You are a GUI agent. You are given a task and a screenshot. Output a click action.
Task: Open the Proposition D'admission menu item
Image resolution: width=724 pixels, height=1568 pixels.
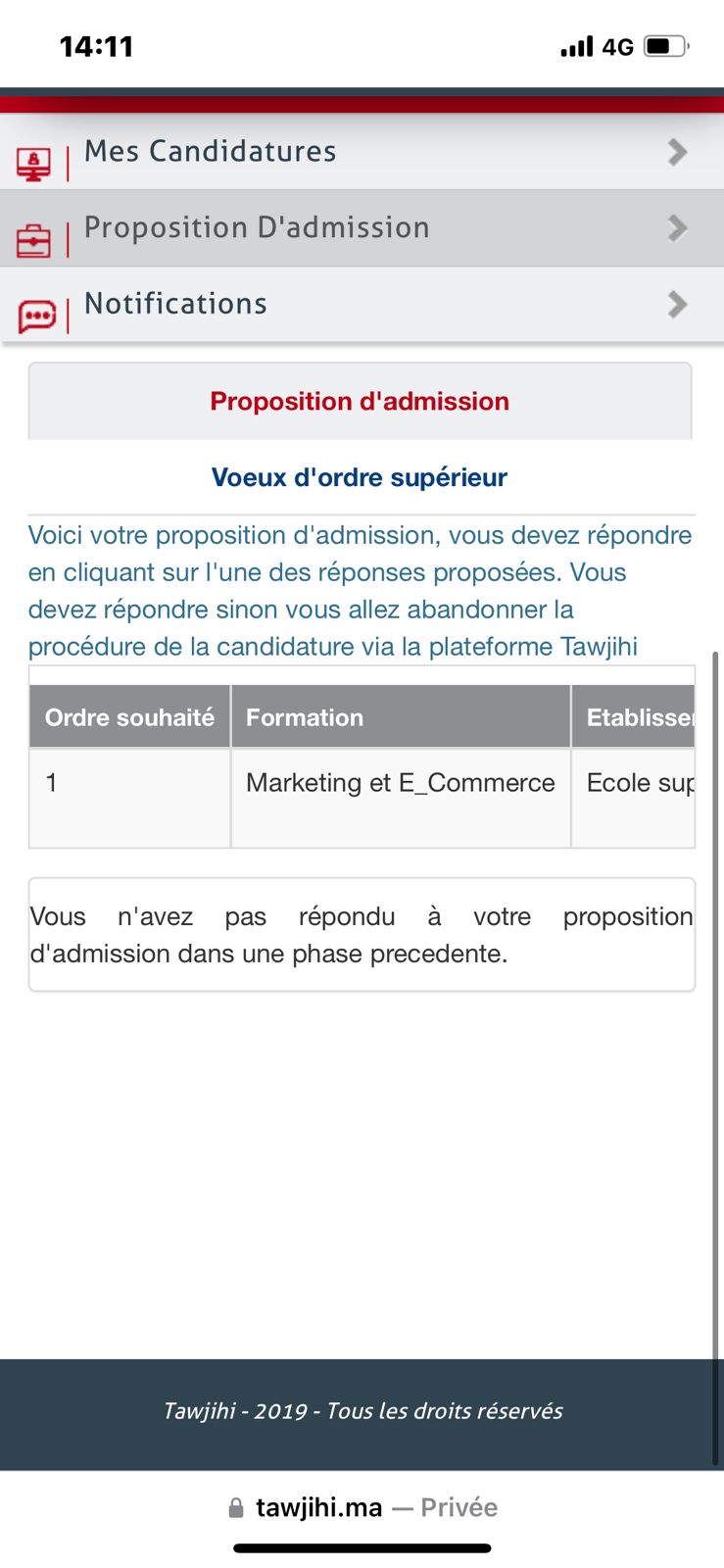pos(257,227)
